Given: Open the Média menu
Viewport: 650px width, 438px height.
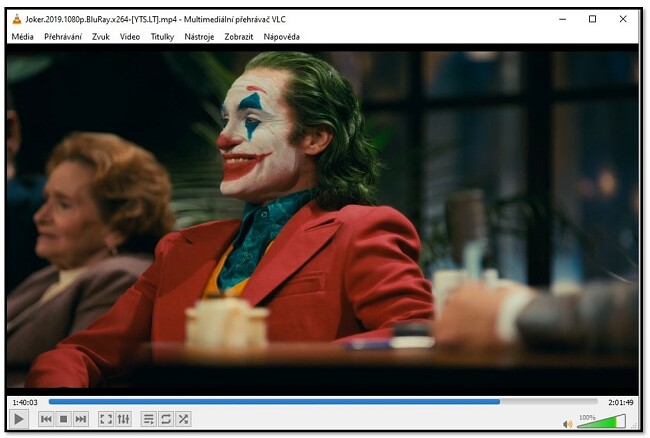Looking at the screenshot, I should tap(22, 36).
